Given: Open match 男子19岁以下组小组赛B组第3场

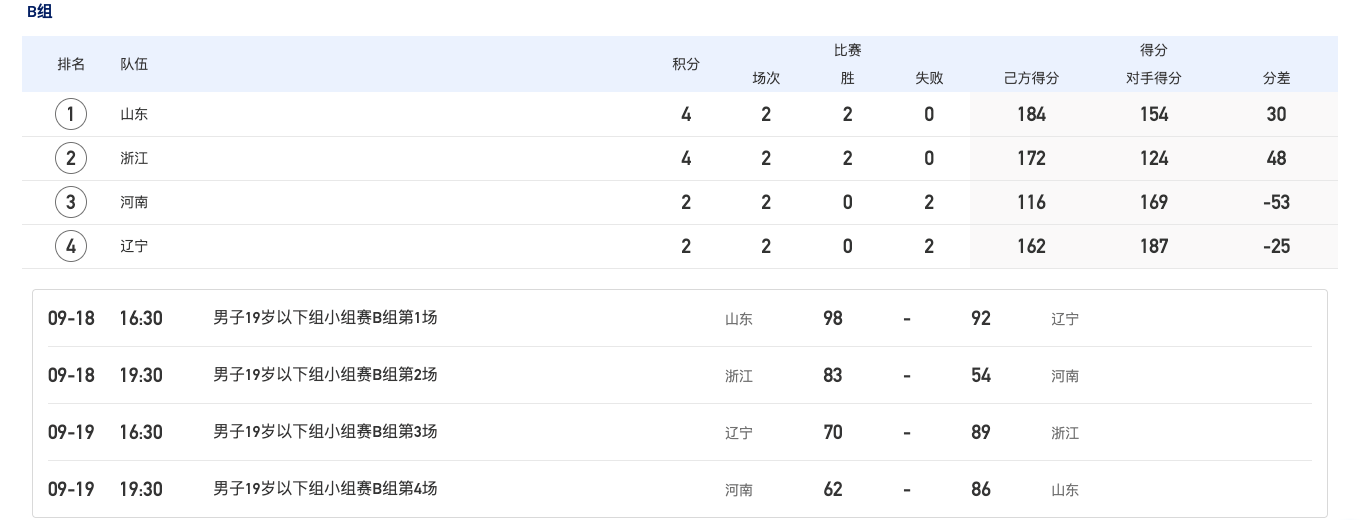Looking at the screenshot, I should [x=325, y=432].
